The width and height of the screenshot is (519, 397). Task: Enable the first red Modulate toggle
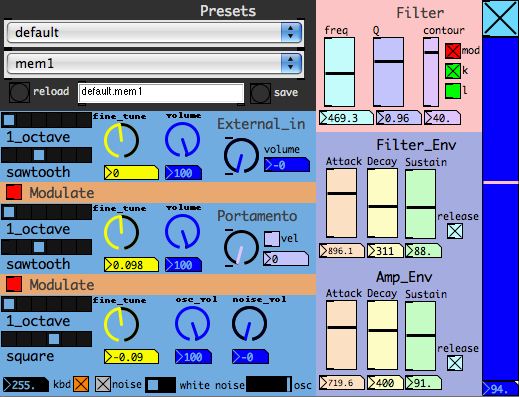(x=14, y=192)
